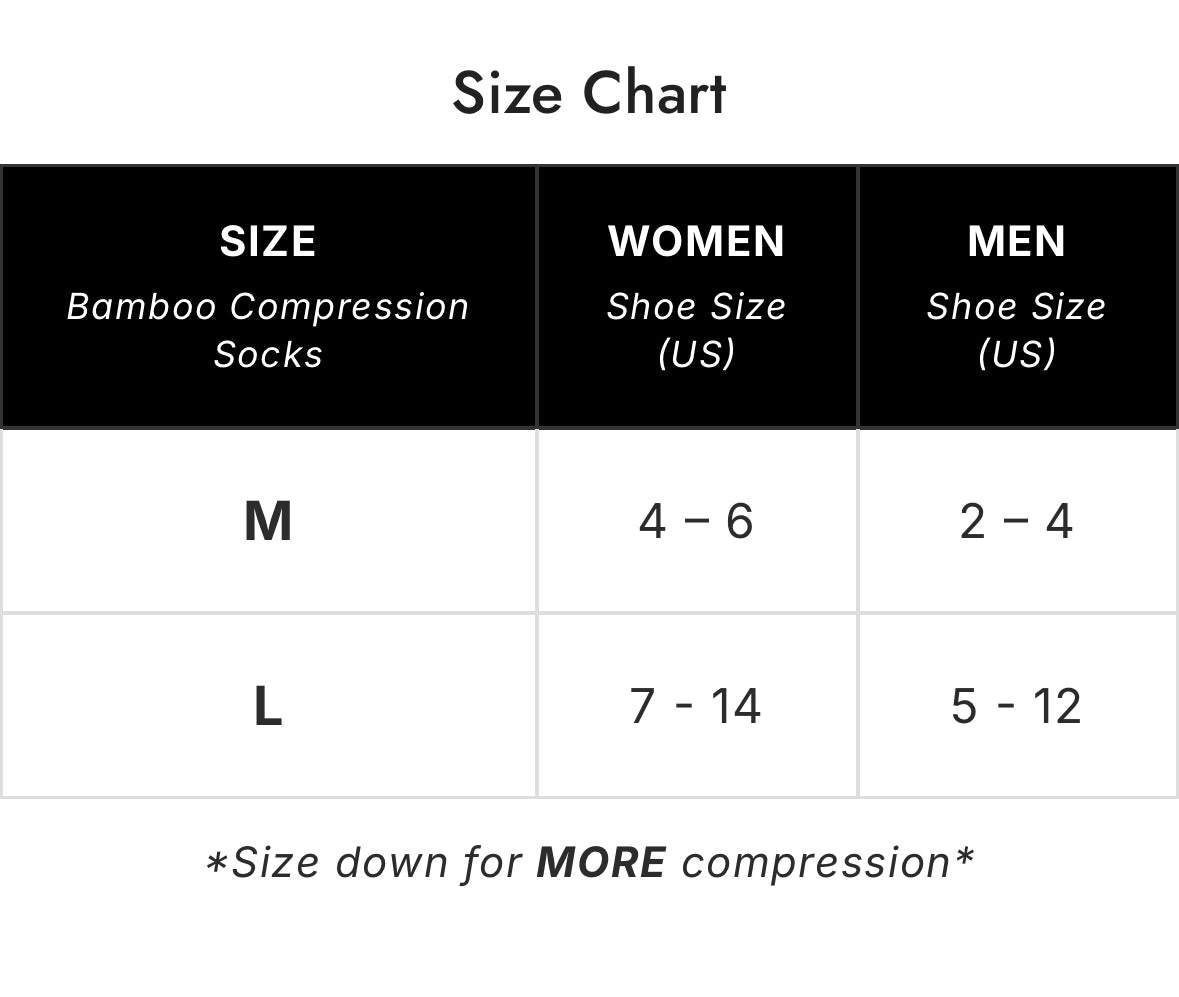Screen dimensions: 1179x997
Task: Select the SIZE column header
Action: coord(268,241)
